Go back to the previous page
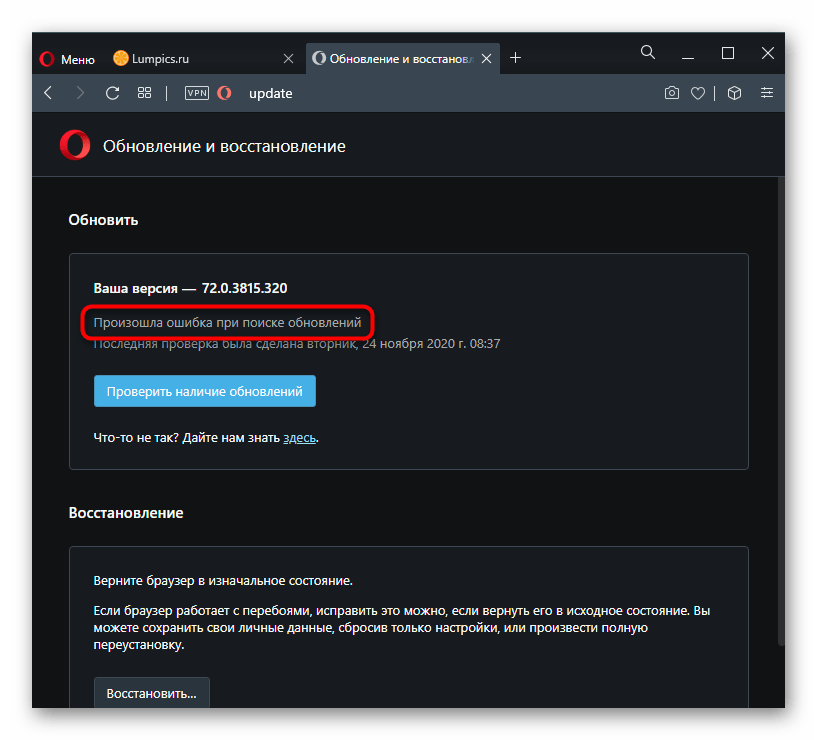The image size is (817, 740). pyautogui.click(x=48, y=93)
